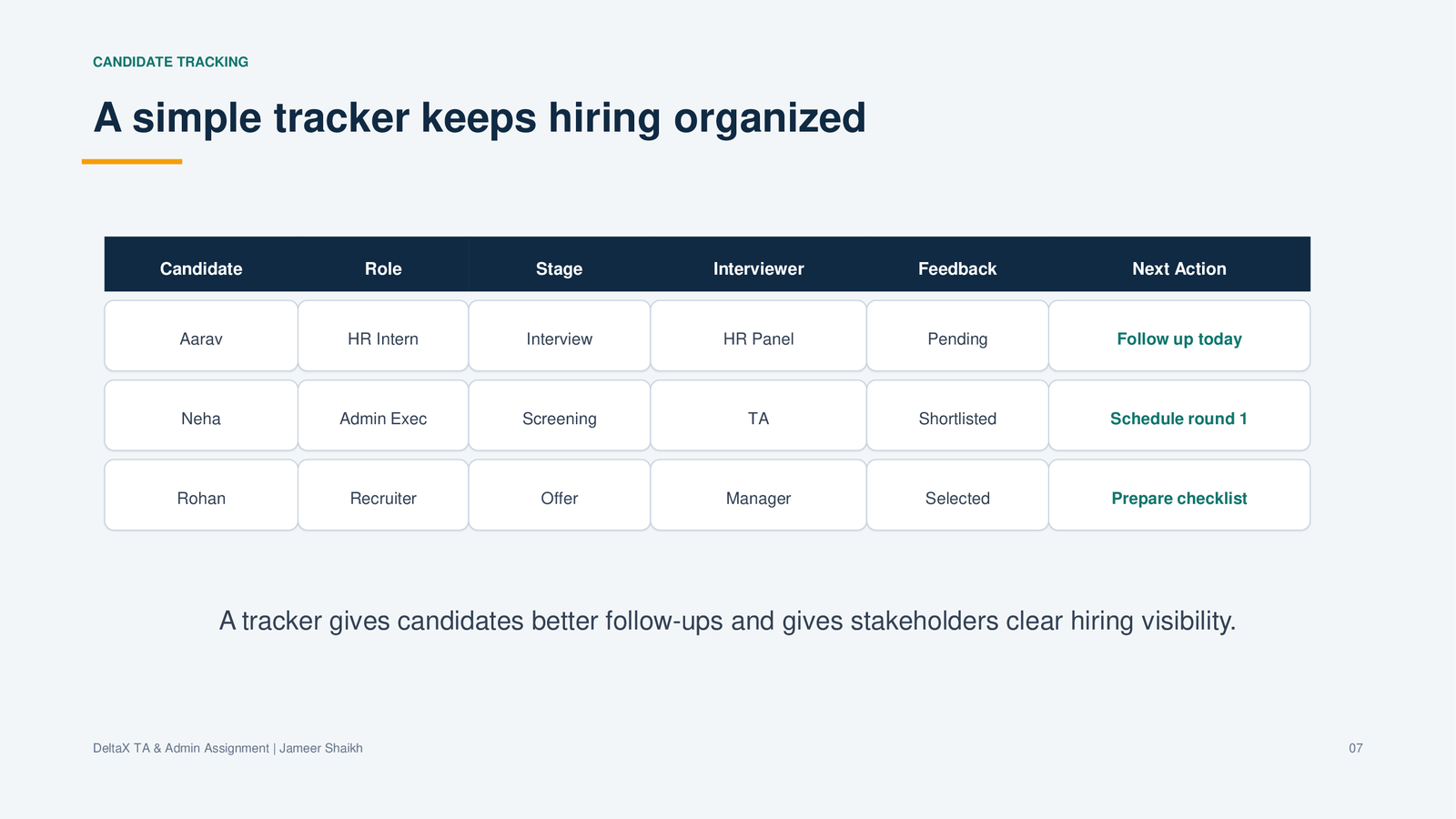Click the slide number 07
Viewport: 1456px width, 819px height.
[x=1356, y=748]
